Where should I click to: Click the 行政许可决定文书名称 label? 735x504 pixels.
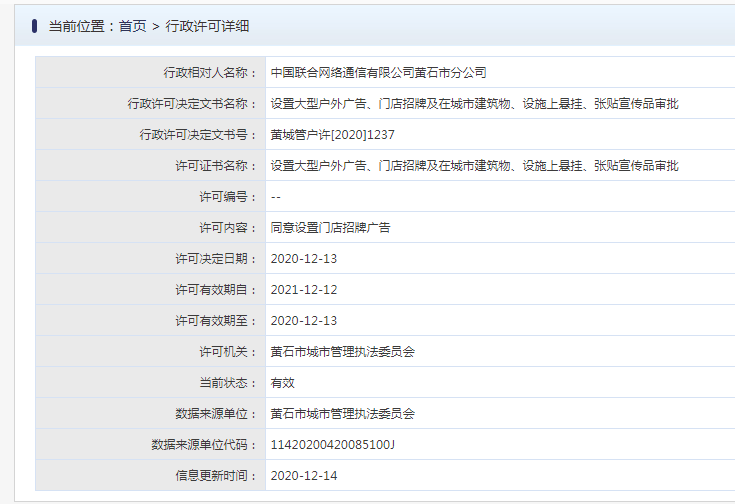pyautogui.click(x=192, y=104)
